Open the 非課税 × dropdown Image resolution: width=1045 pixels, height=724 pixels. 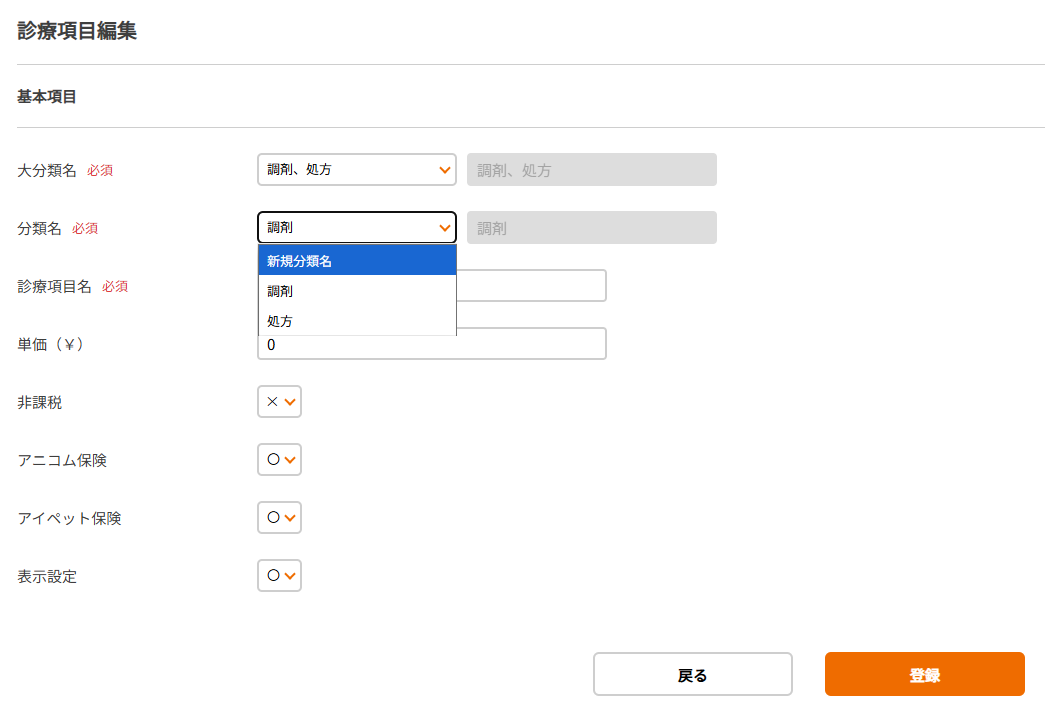pyautogui.click(x=279, y=402)
